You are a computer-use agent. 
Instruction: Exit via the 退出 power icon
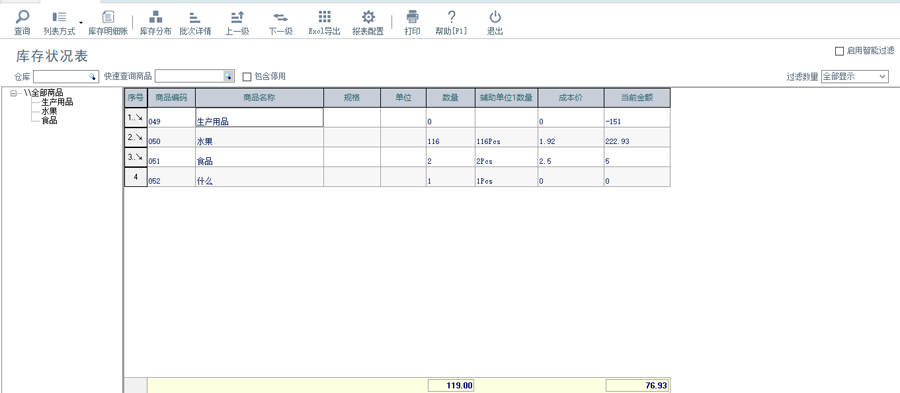coord(495,17)
